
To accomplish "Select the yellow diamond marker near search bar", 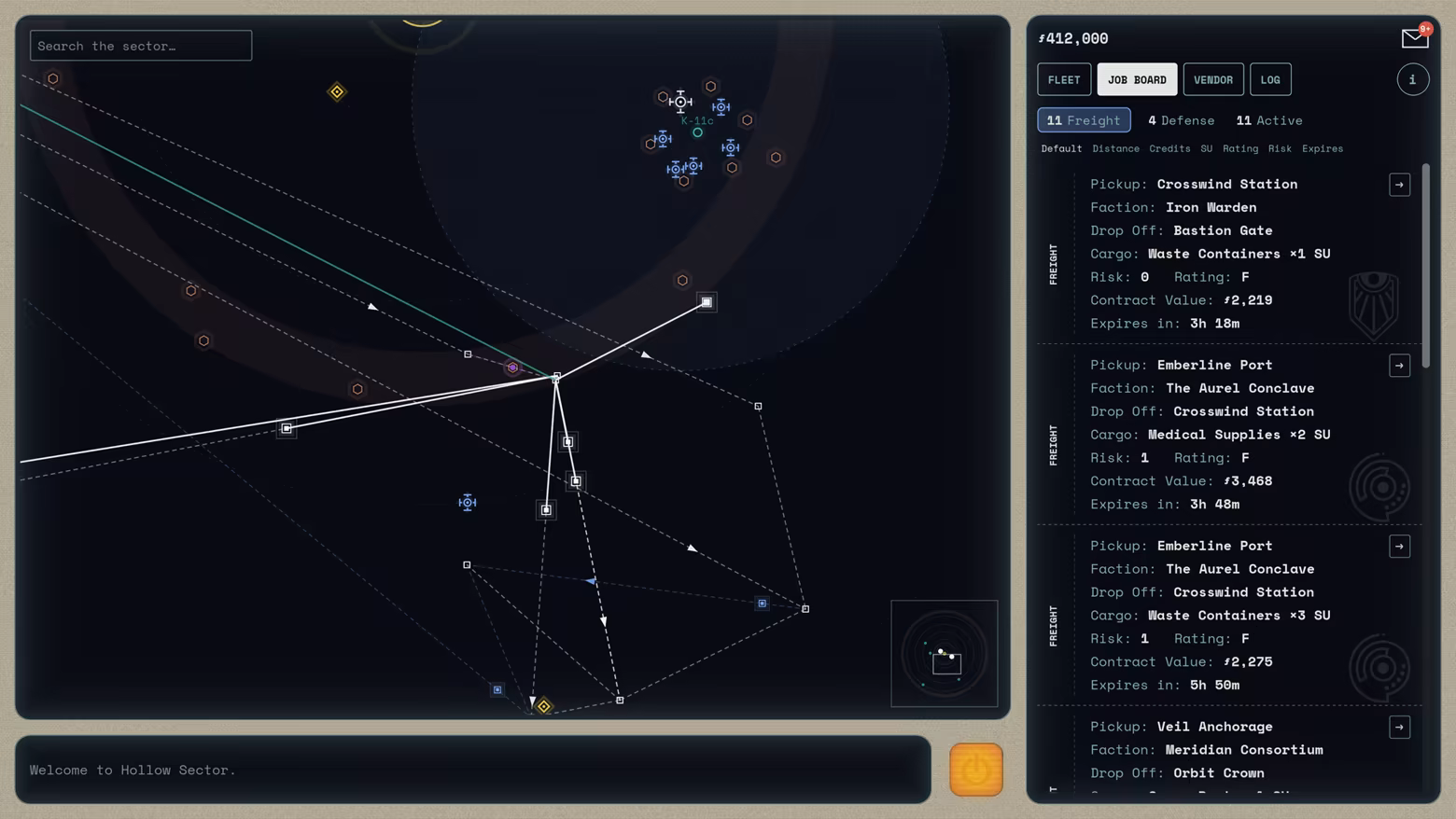I will [337, 91].
